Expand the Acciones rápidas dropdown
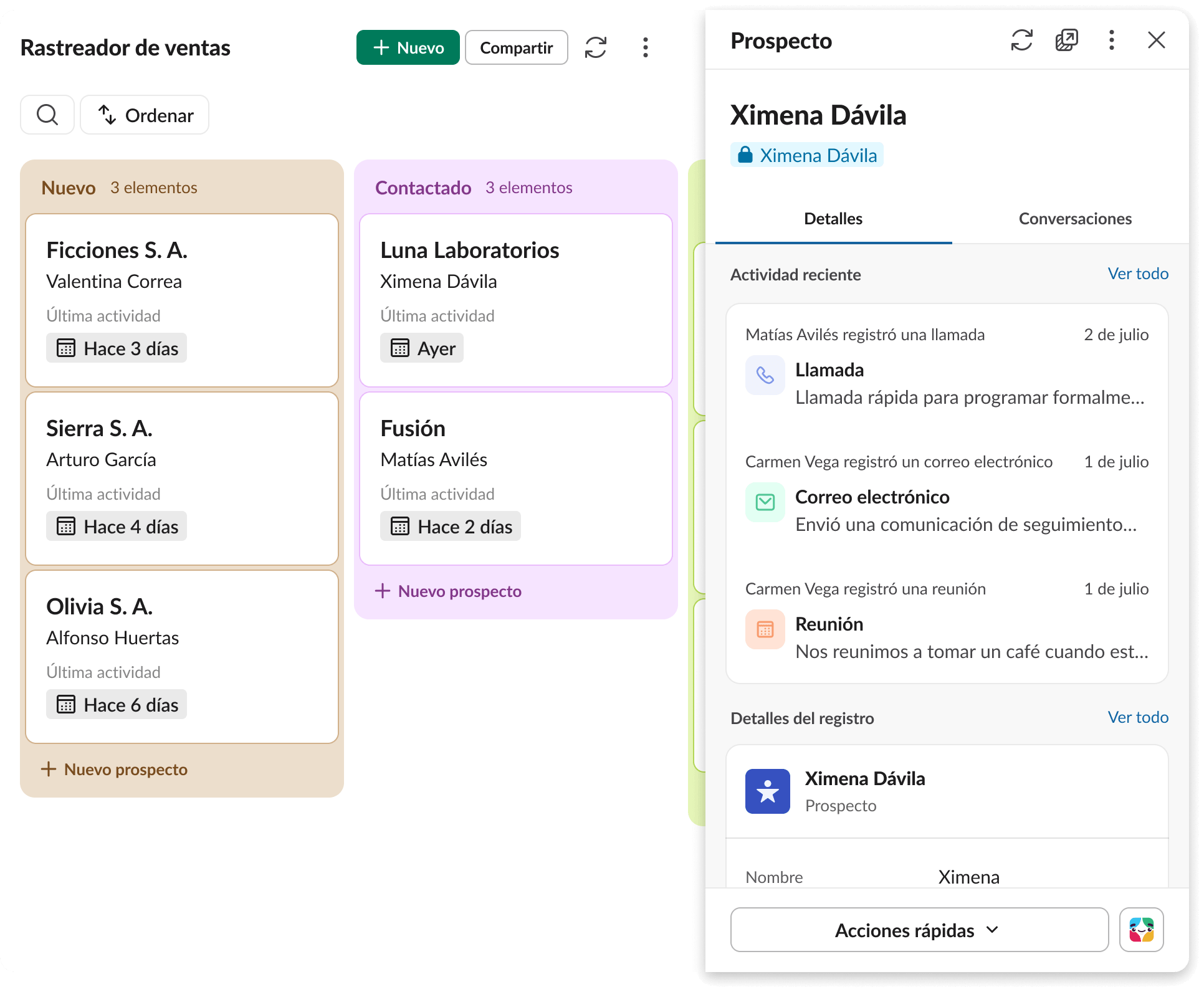 tap(919, 930)
